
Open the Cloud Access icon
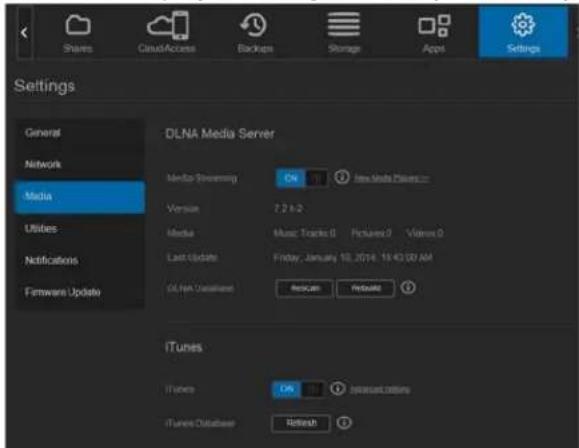(x=168, y=25)
